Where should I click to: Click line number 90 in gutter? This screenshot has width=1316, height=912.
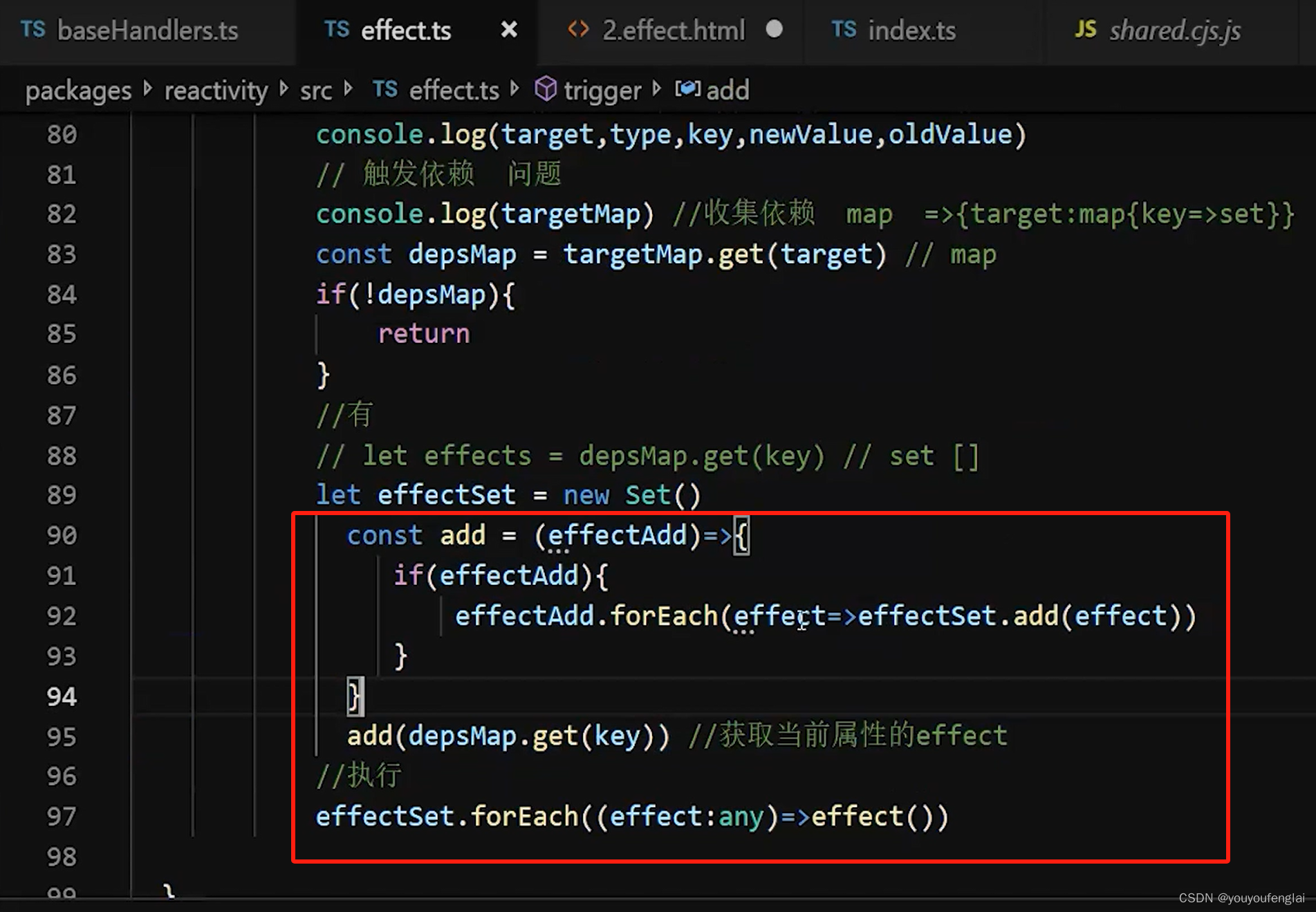pyautogui.click(x=62, y=535)
